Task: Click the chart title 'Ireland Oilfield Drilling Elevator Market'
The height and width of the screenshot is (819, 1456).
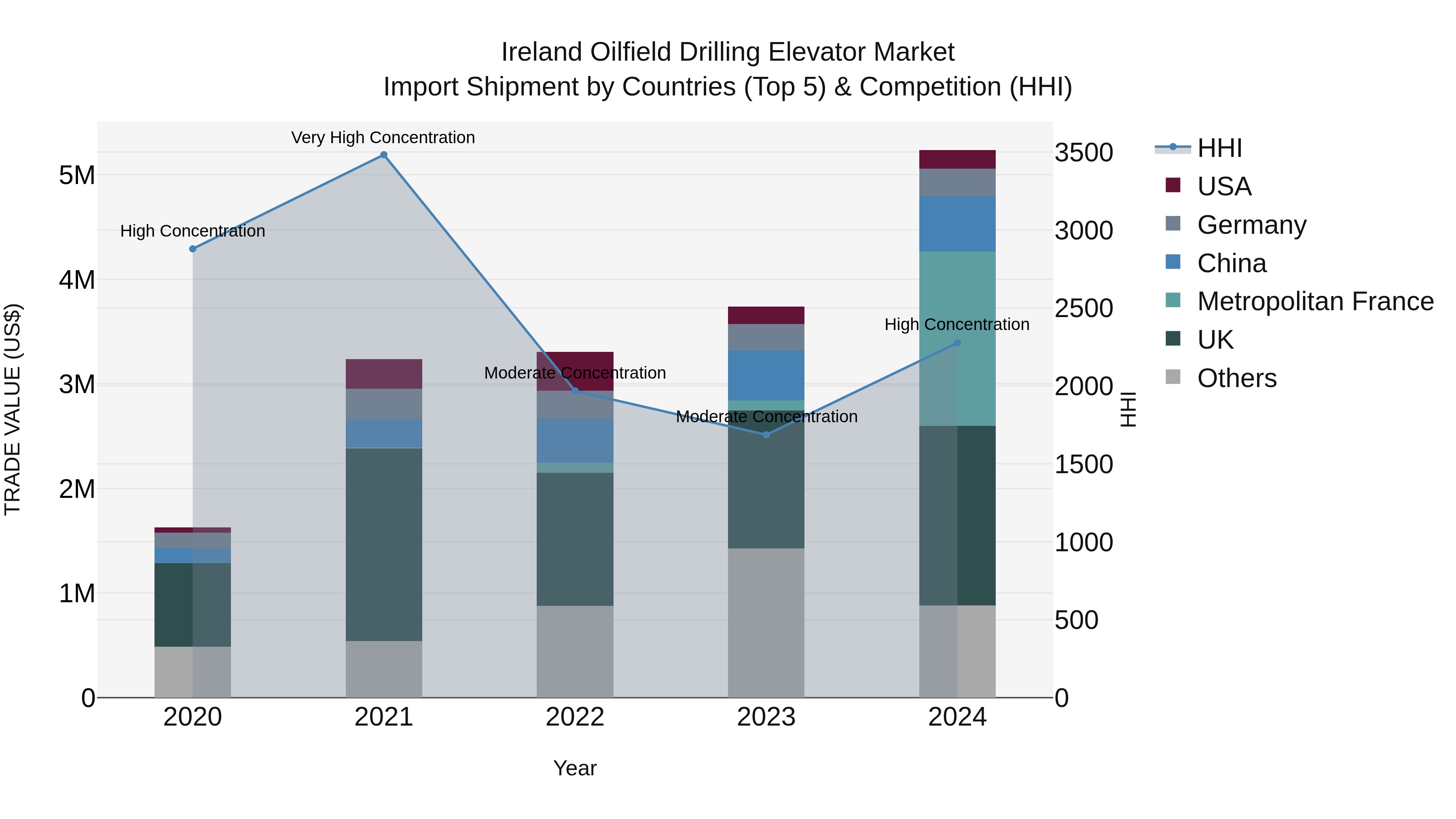Action: [728, 52]
